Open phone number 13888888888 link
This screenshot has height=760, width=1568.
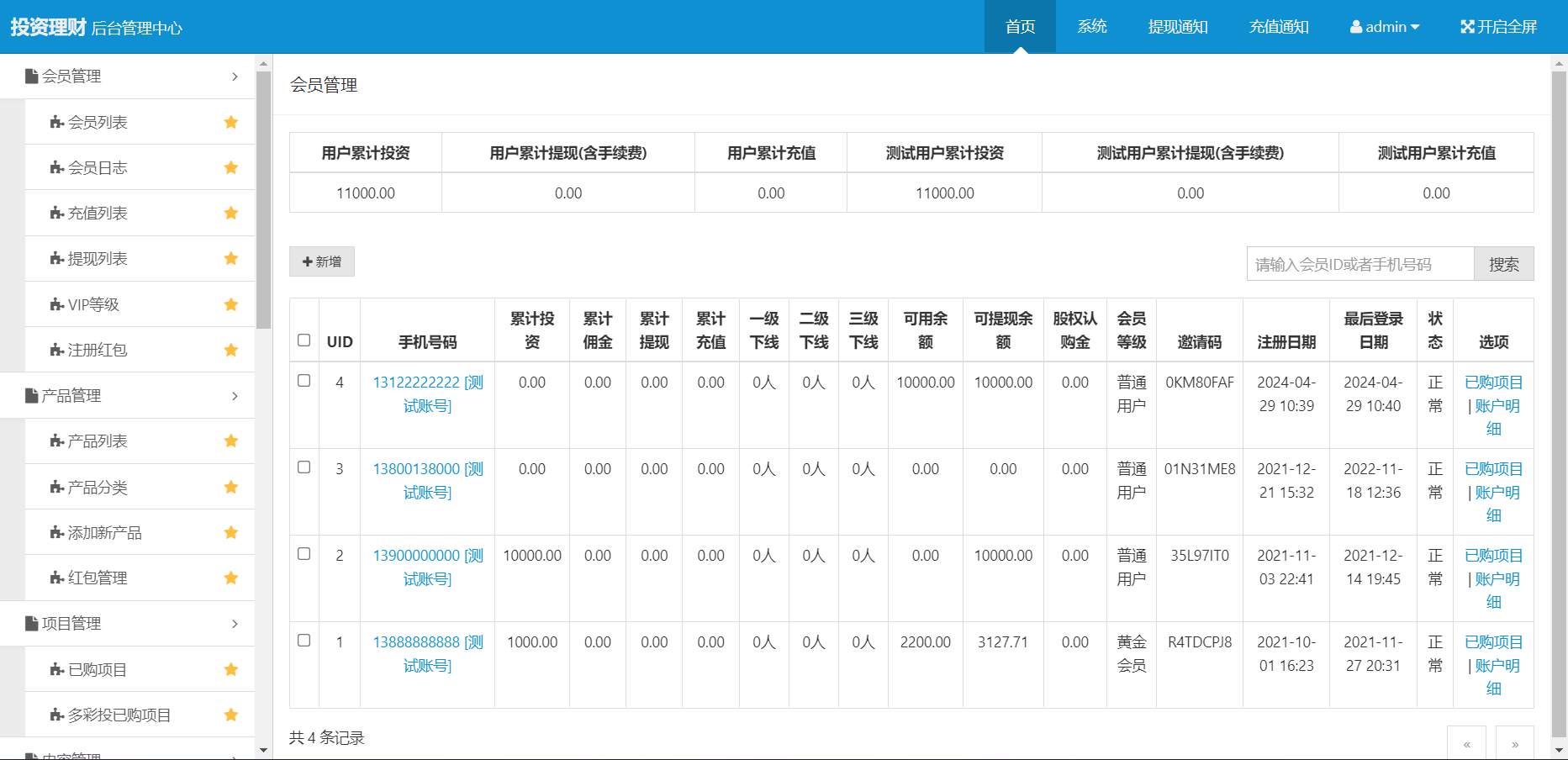tap(428, 654)
